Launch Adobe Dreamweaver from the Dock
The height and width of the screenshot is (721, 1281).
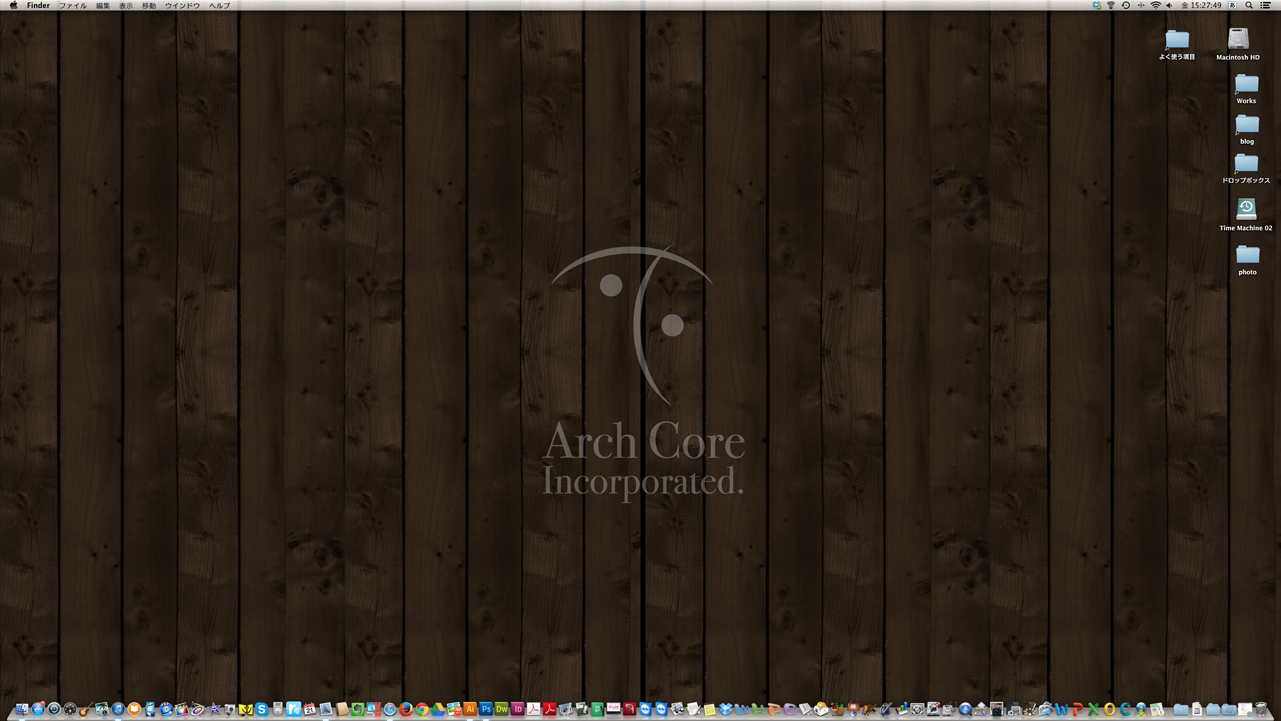(x=502, y=709)
